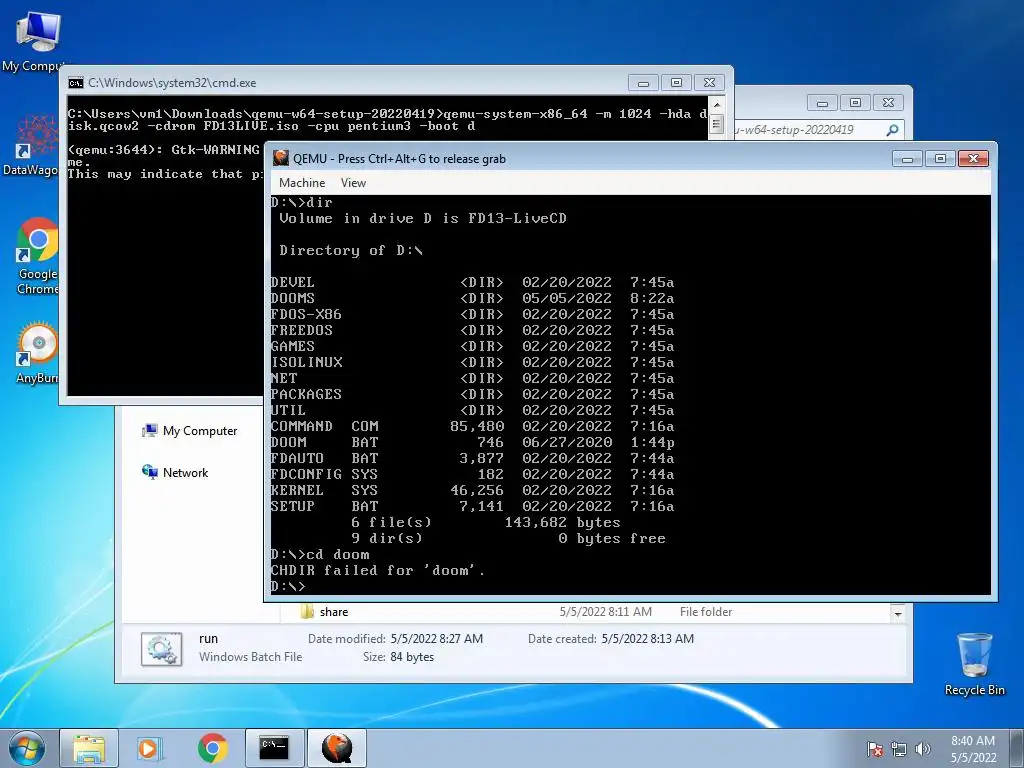Click the Gtk-WARNING line in cmd
This screenshot has height=768, width=1024.
[x=164, y=150]
